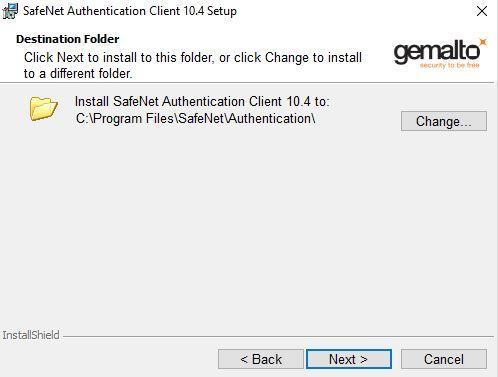Click the orange star on gemalto logo
498x377 pixels.
[x=483, y=42]
